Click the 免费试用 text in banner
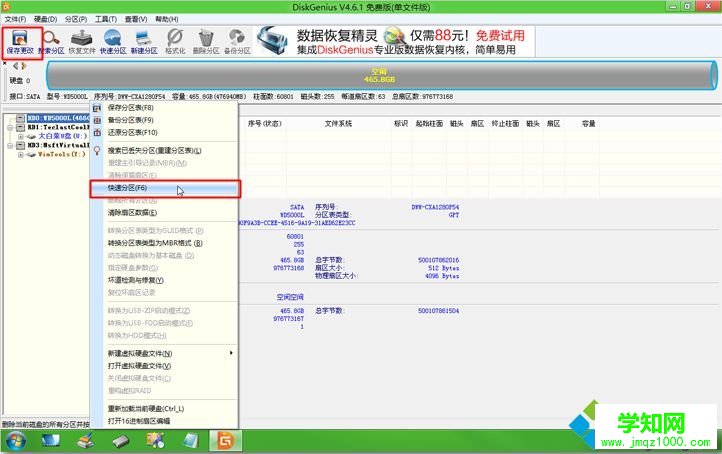Viewport: 722px width, 454px height. [500, 35]
